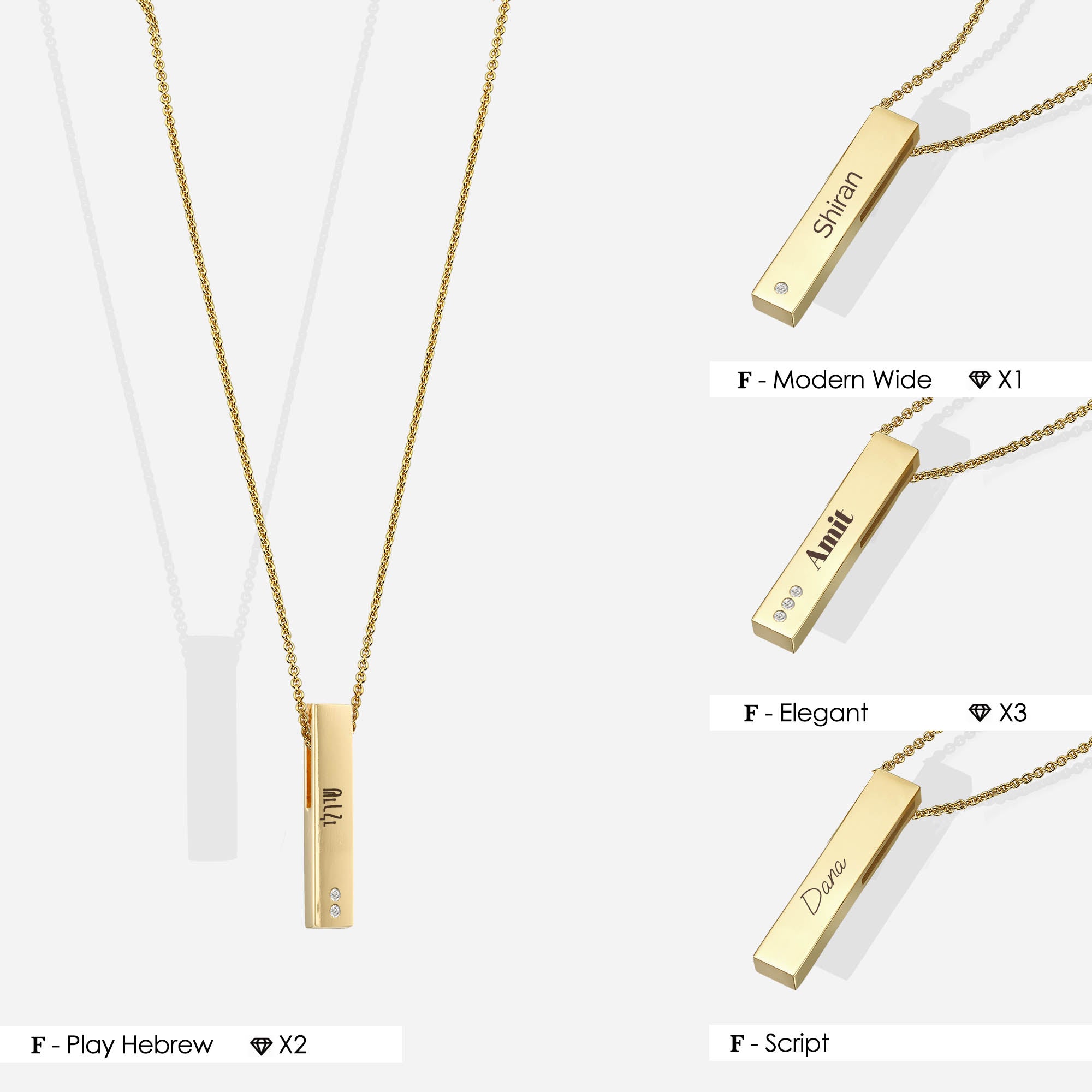The image size is (1092, 1092).
Task: Click the X2 diamond count text
Action: click(x=293, y=1046)
